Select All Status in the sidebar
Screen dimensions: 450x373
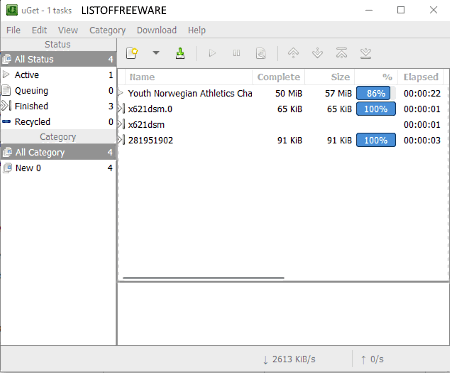pos(58,59)
